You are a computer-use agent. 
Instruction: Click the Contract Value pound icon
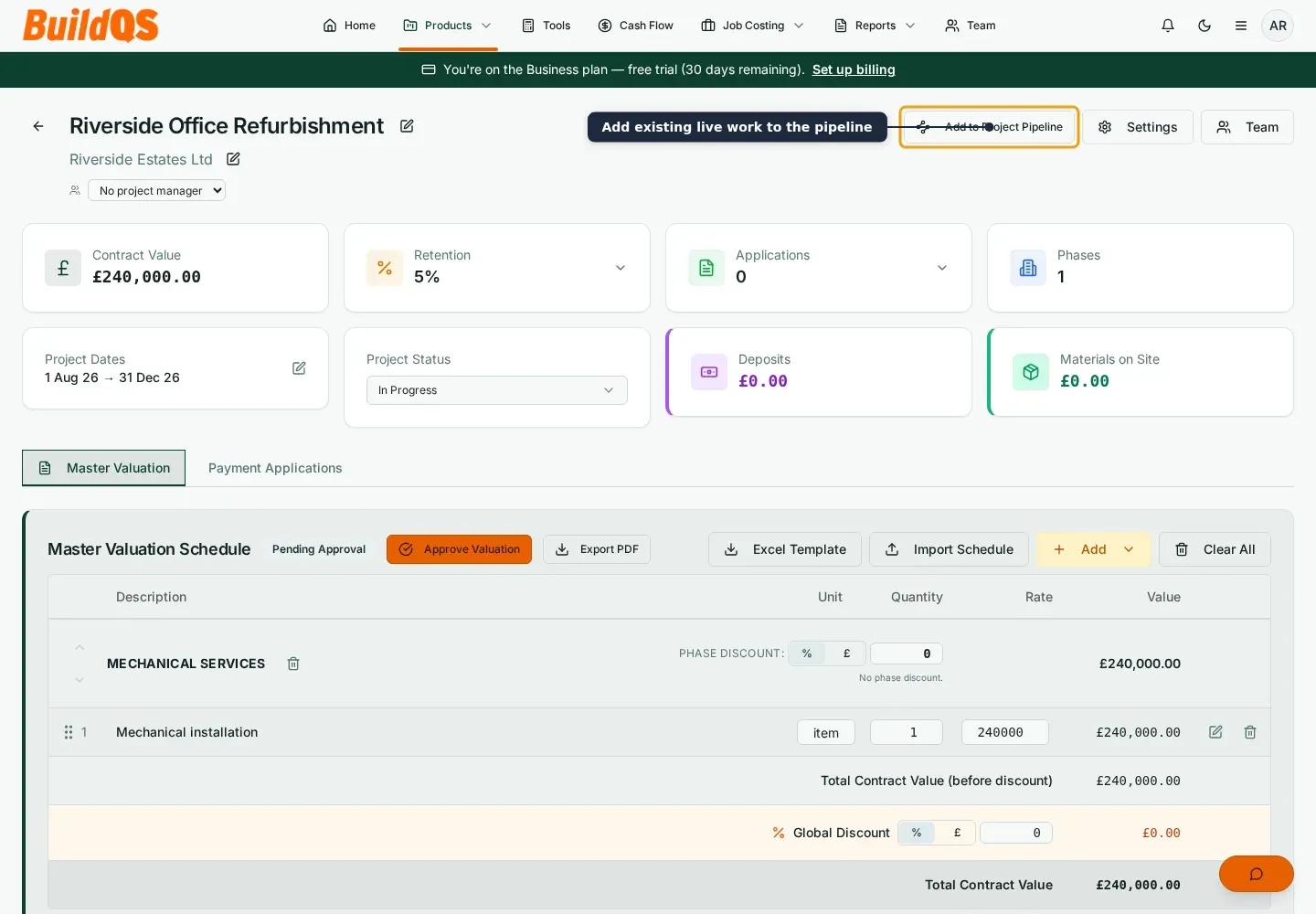tap(63, 268)
